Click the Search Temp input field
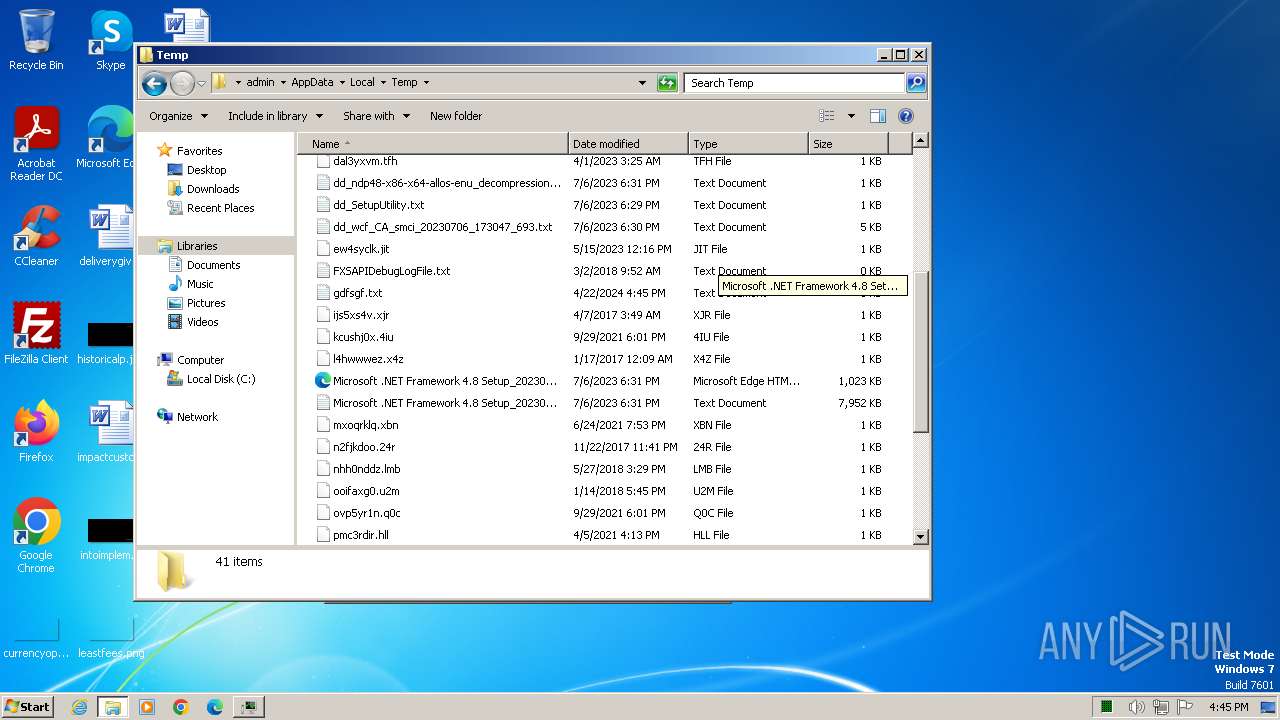Viewport: 1280px width, 720px height. [794, 83]
